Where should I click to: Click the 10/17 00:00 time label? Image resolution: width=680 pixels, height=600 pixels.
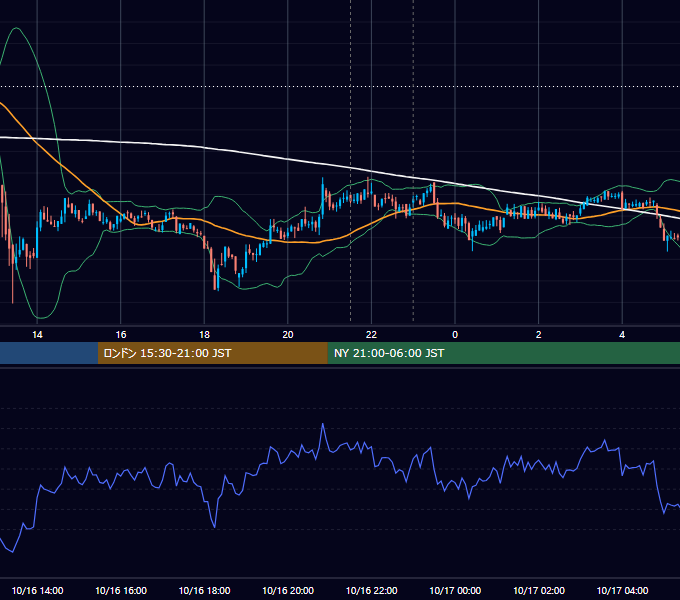pyautogui.click(x=455, y=590)
